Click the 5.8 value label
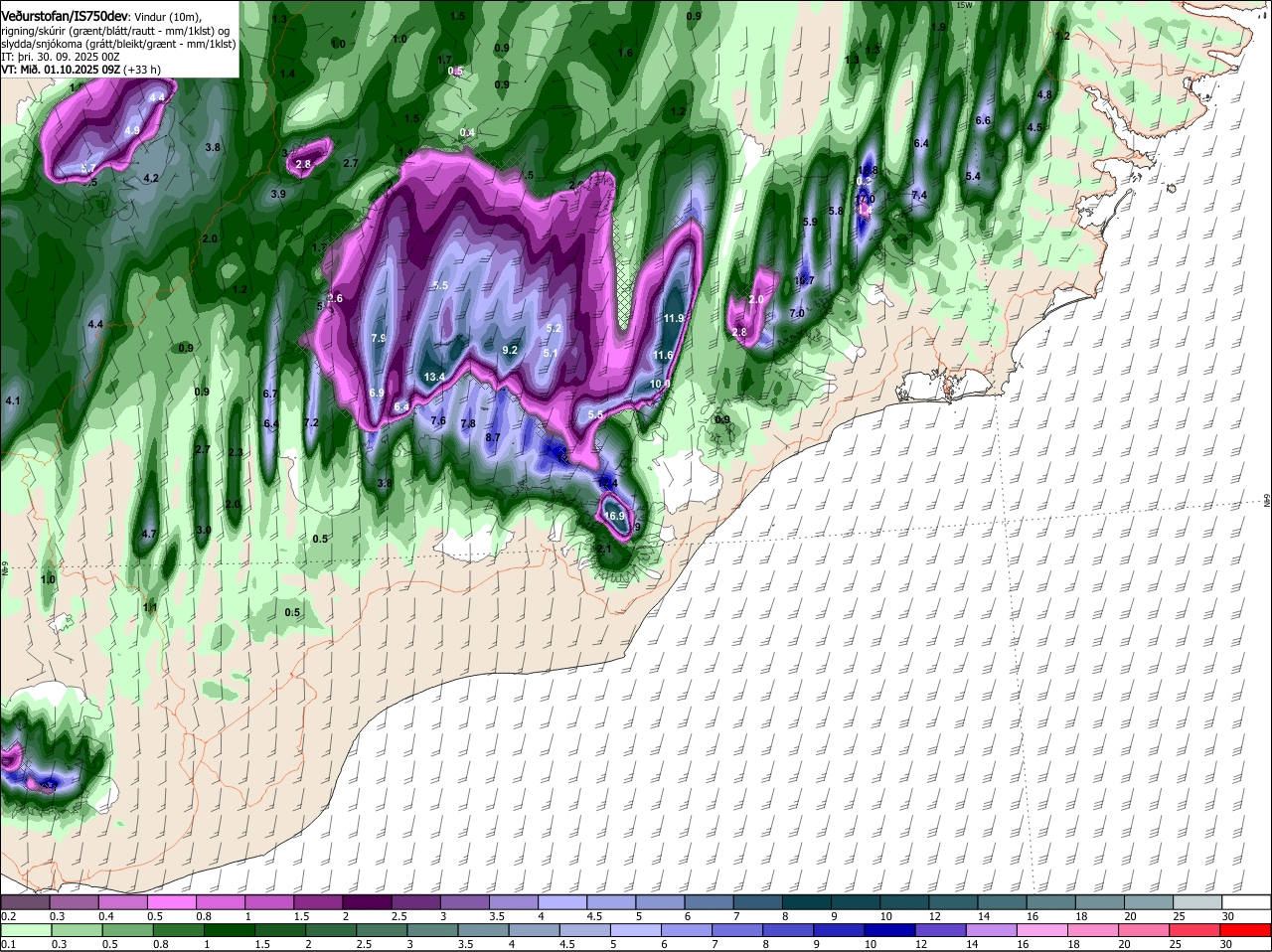Screen dimensions: 1272x952 point(836,211)
